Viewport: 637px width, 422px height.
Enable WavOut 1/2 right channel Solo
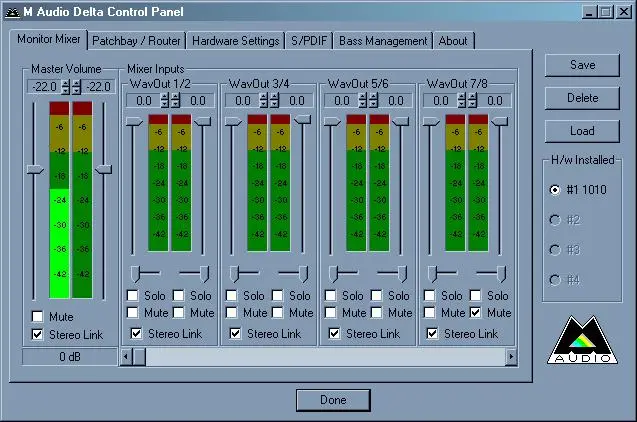[x=178, y=295]
